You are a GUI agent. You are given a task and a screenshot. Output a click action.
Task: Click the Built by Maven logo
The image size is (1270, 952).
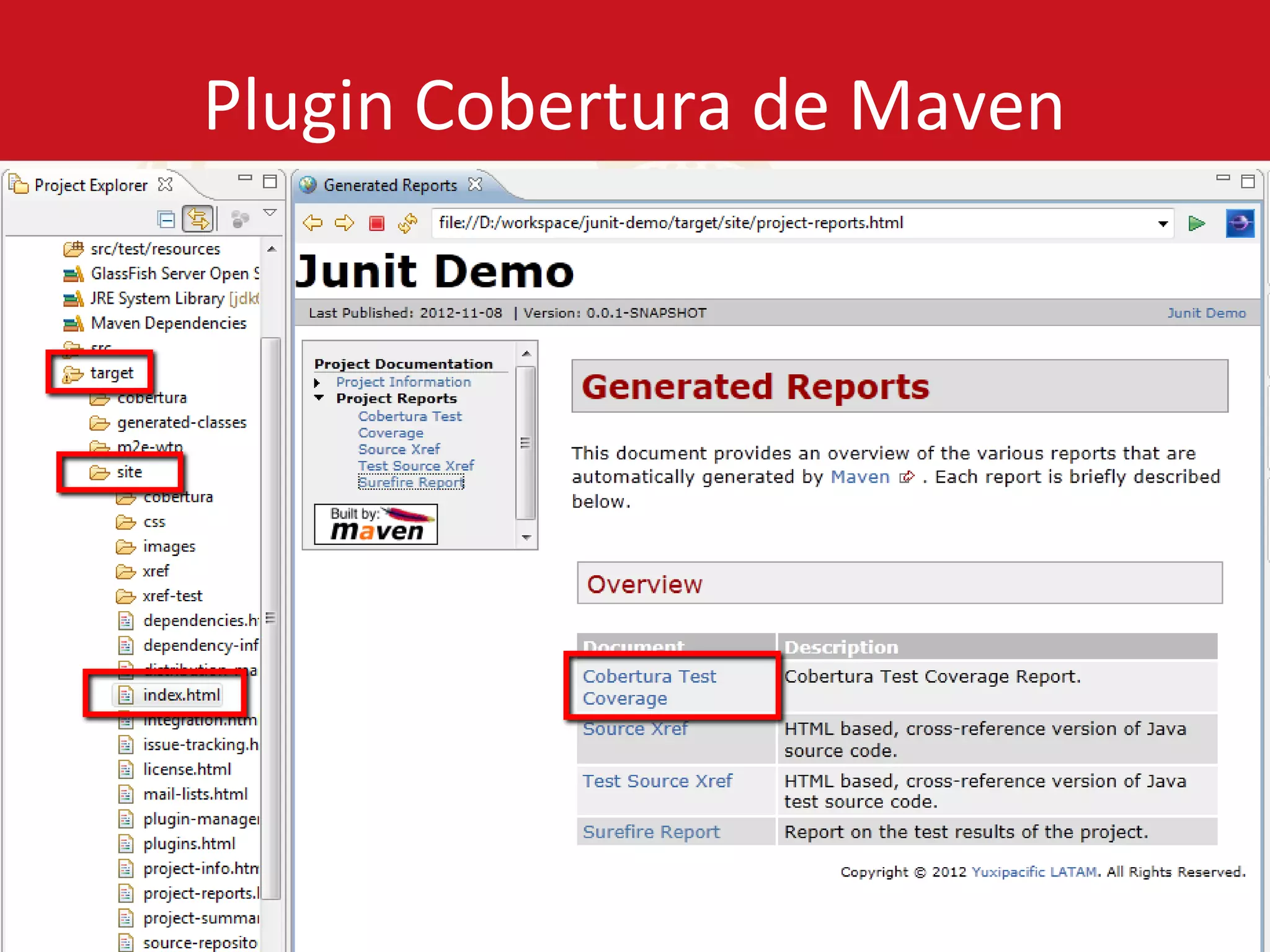pyautogui.click(x=376, y=524)
